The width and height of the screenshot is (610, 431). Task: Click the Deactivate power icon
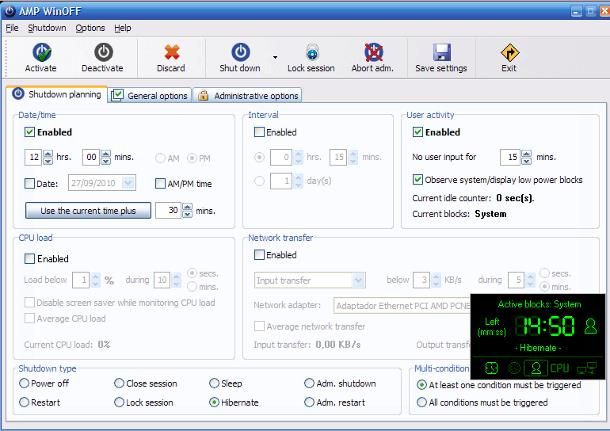click(x=103, y=52)
